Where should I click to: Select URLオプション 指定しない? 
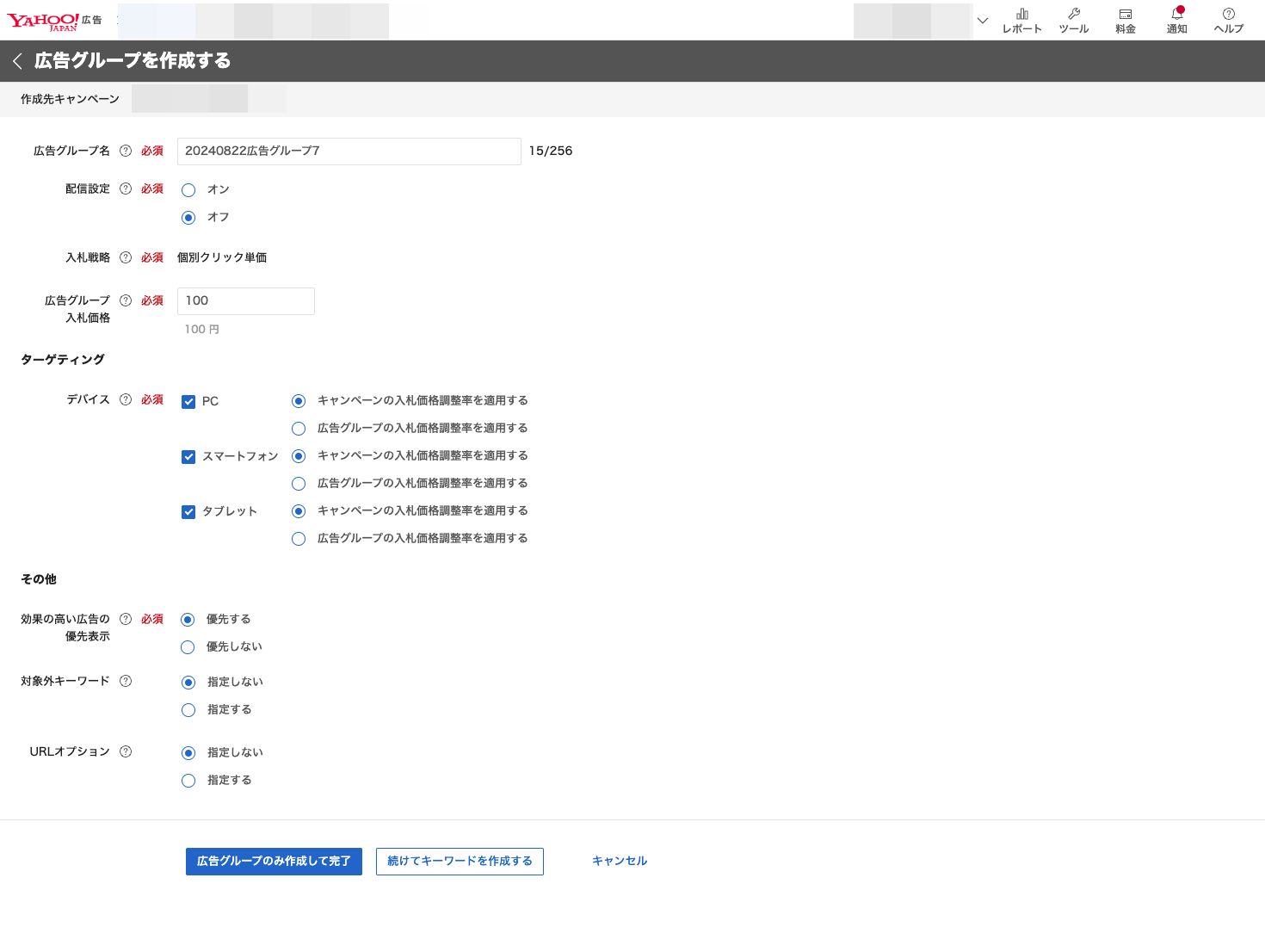tap(188, 753)
